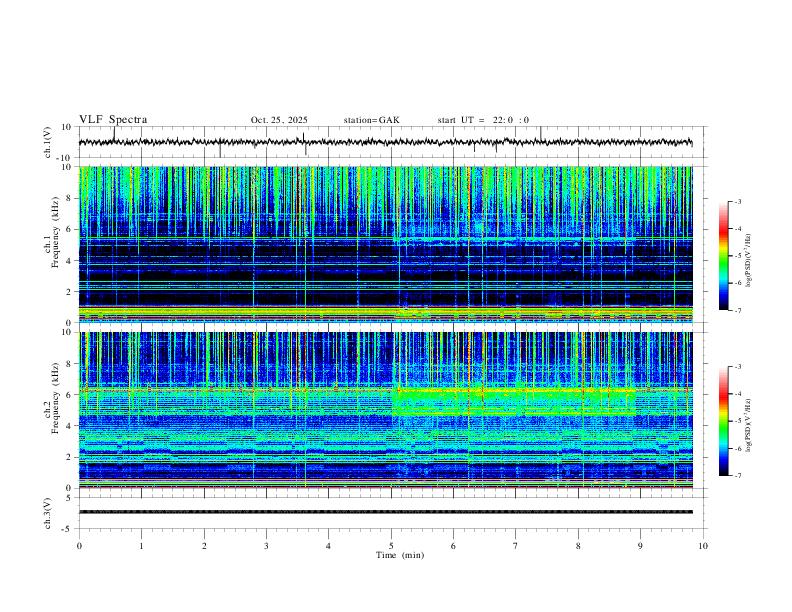Click the 'station=GAK' label

click(371, 120)
